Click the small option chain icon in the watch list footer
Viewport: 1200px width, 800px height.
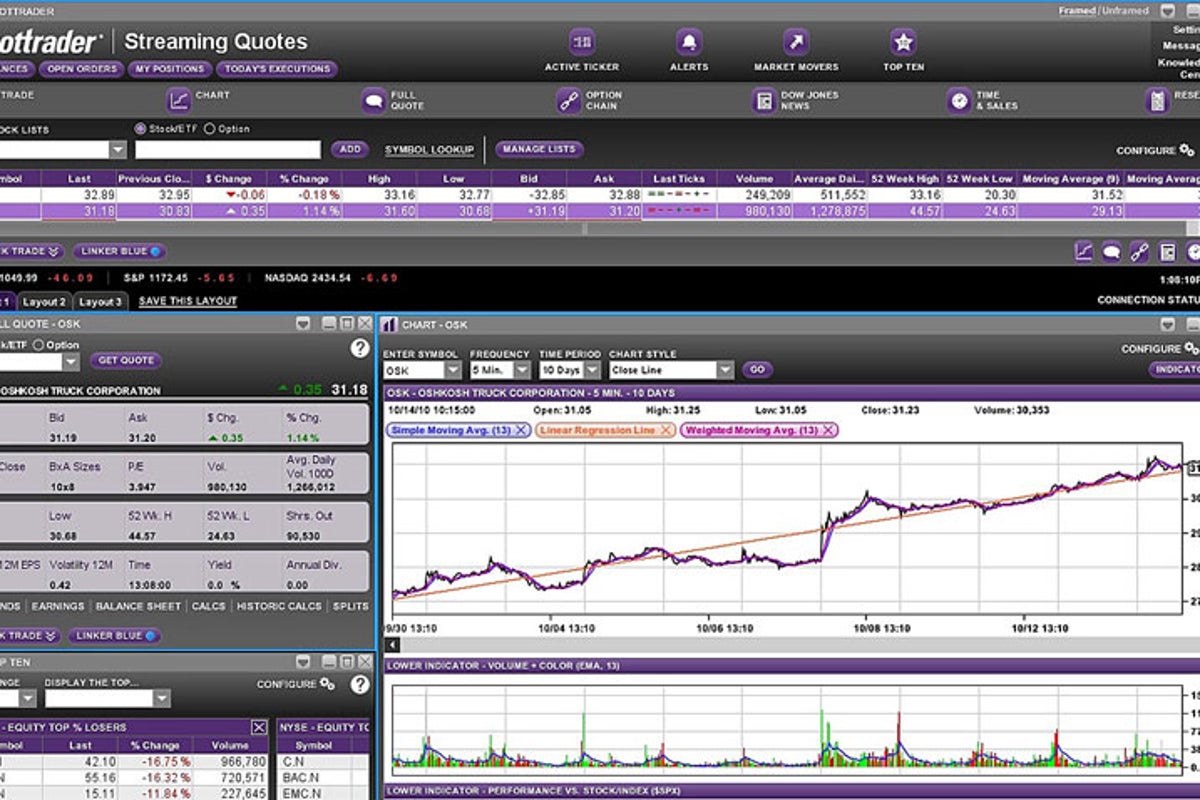[1139, 252]
